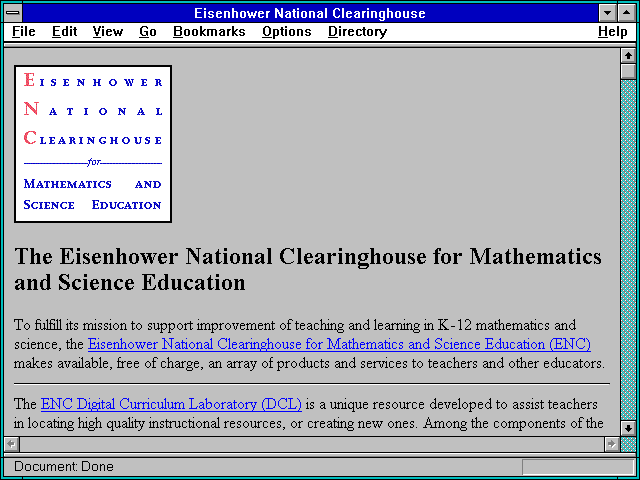Viewport: 640px width, 480px height.
Task: Click the maximize arrow in title bar
Action: click(627, 13)
